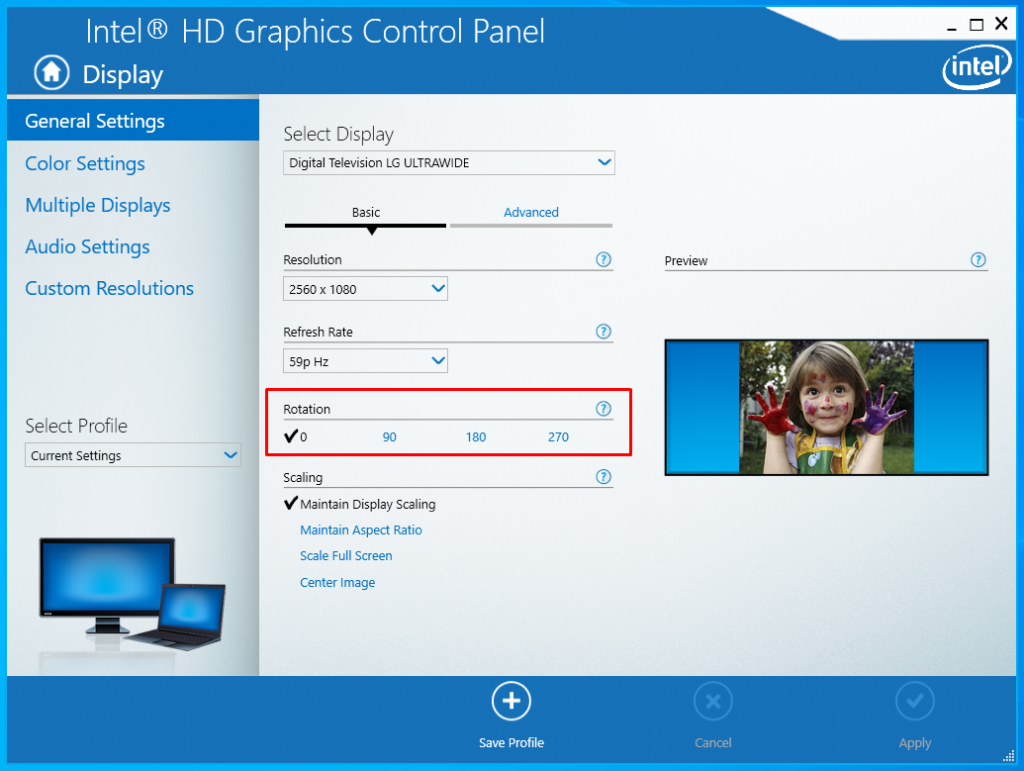Close the Intel control panel window

click(1001, 24)
